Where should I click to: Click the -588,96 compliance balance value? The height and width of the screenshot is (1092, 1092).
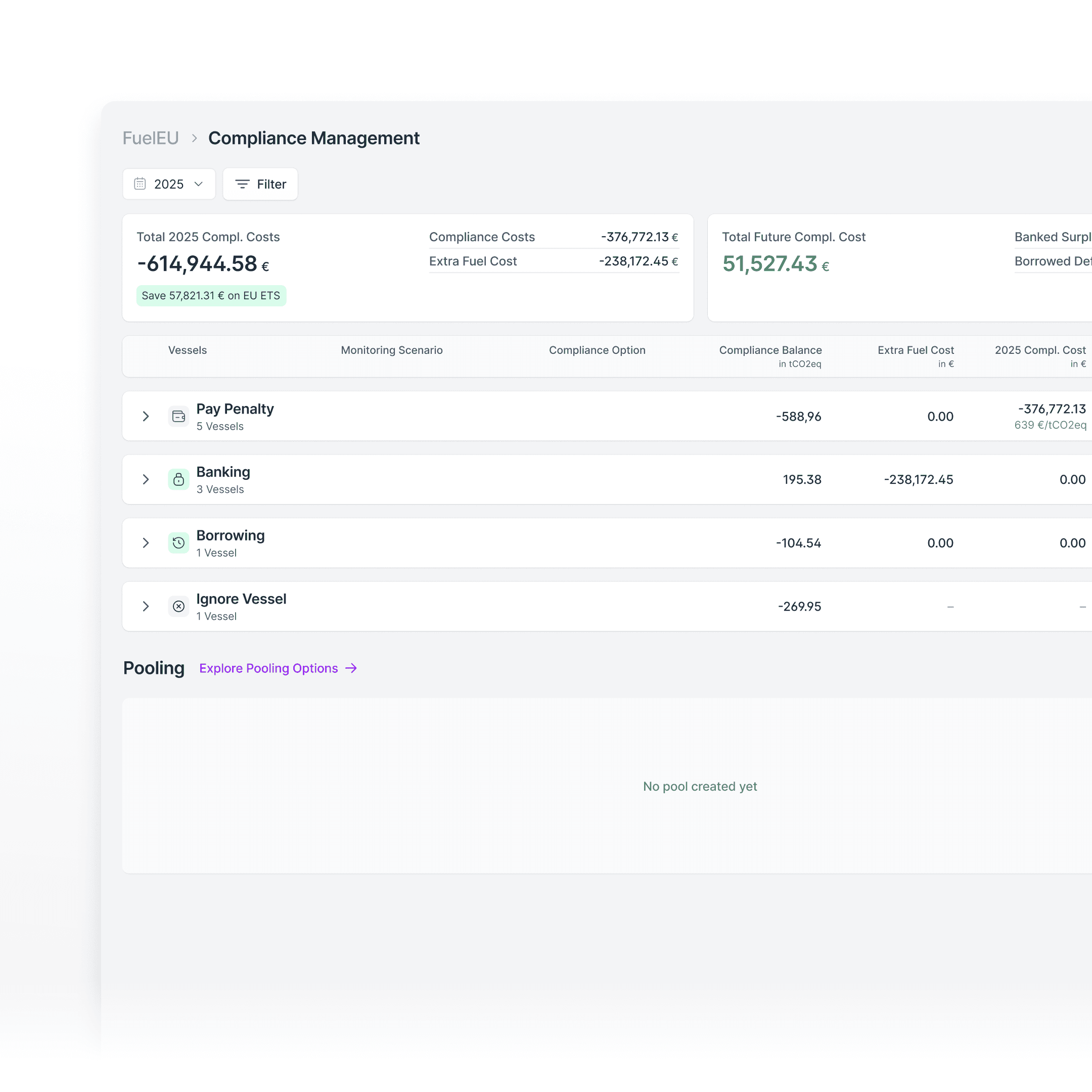(798, 417)
